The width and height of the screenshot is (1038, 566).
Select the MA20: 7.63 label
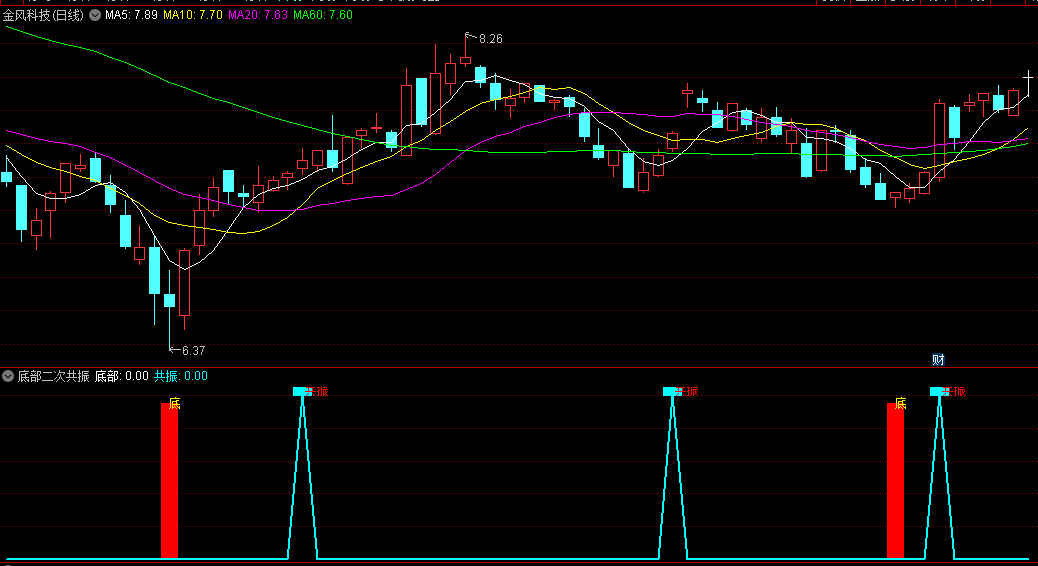coord(258,15)
